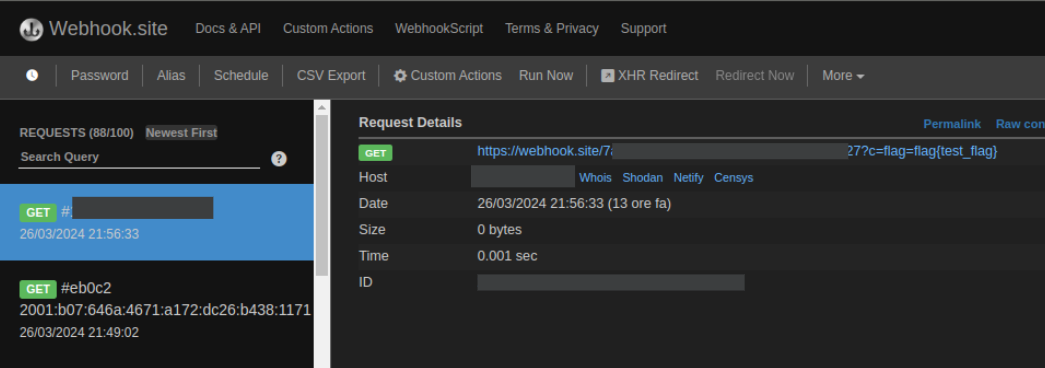Click the GET badge of request #eb0c2
The height and width of the screenshot is (368, 1045).
38,289
